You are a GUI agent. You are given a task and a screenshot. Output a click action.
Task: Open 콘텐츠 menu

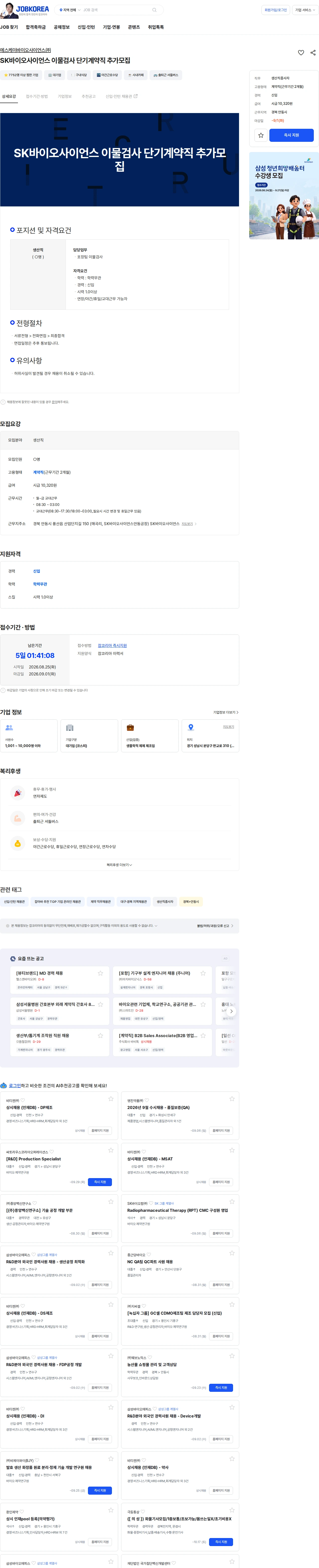[x=134, y=27]
